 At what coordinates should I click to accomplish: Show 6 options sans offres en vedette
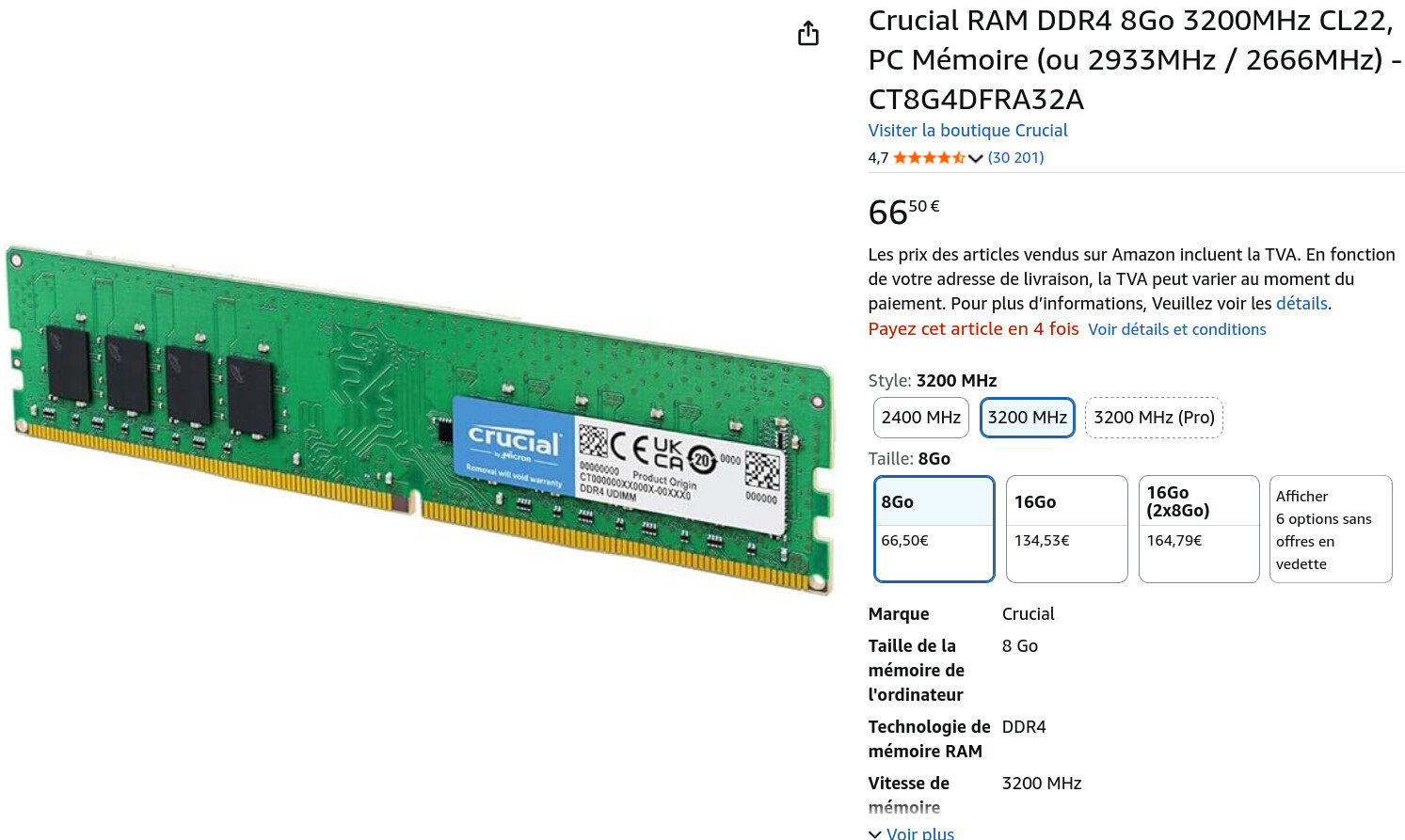[x=1331, y=529]
